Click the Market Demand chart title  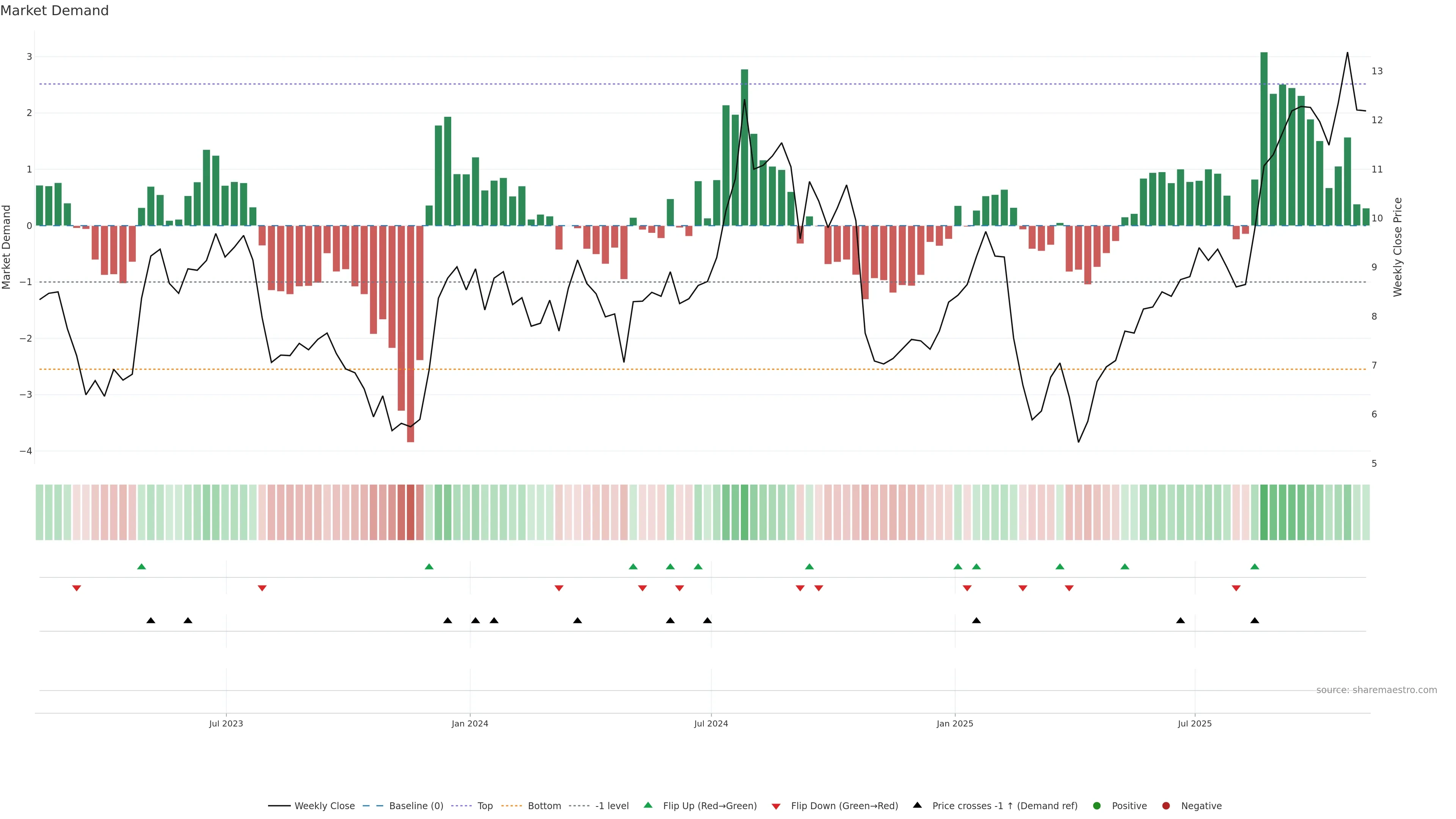[54, 11]
